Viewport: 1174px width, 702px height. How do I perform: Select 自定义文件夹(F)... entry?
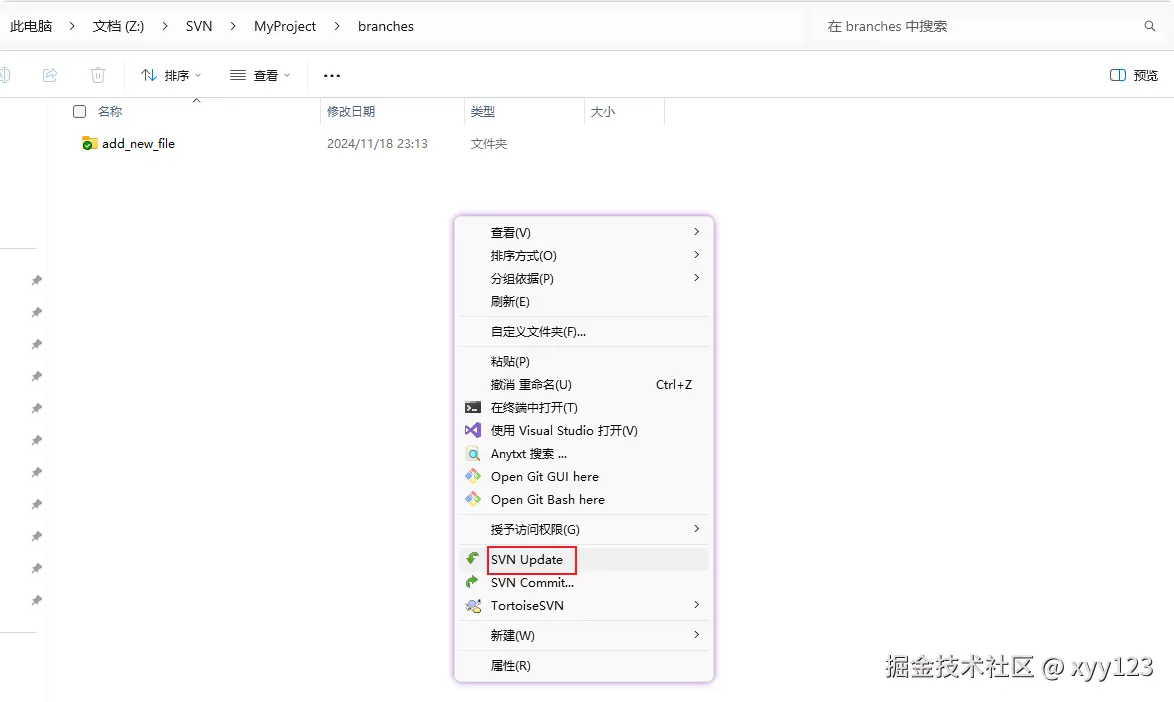[584, 332]
